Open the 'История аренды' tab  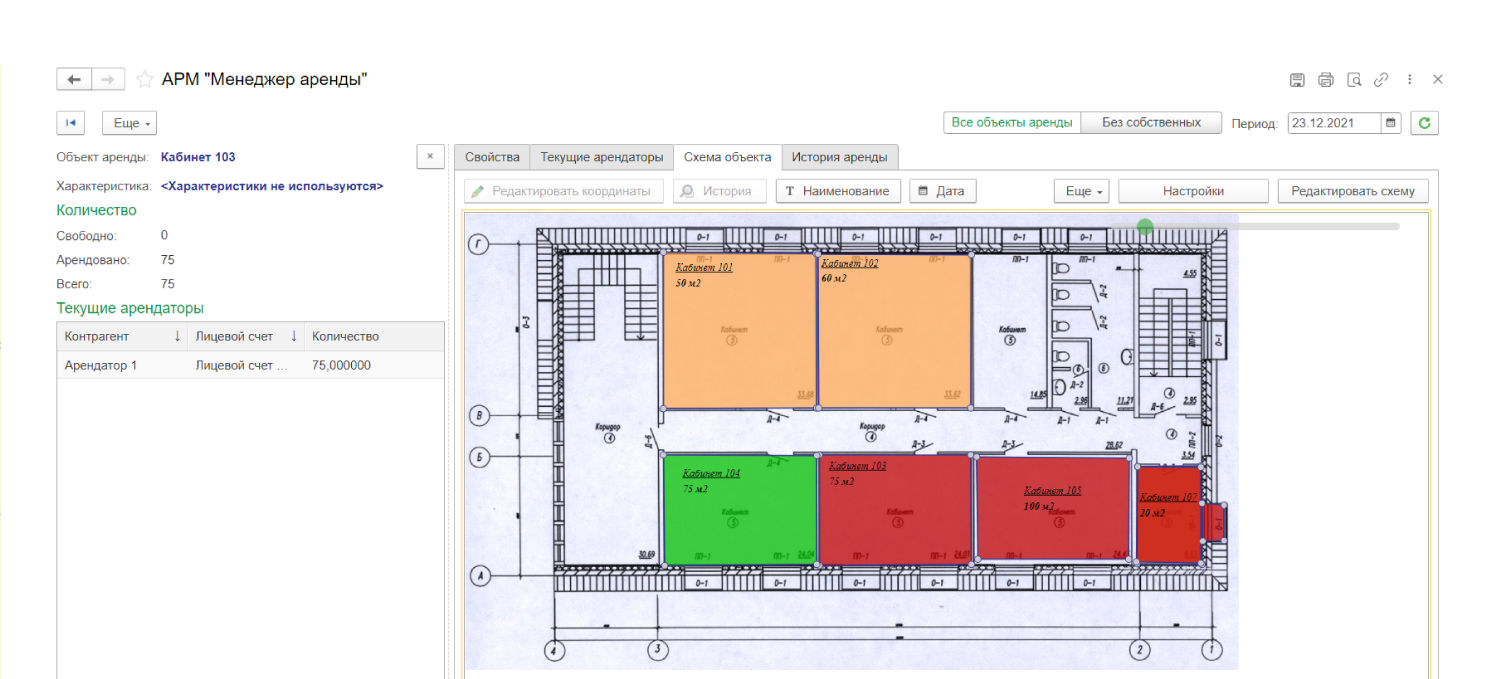pos(839,157)
